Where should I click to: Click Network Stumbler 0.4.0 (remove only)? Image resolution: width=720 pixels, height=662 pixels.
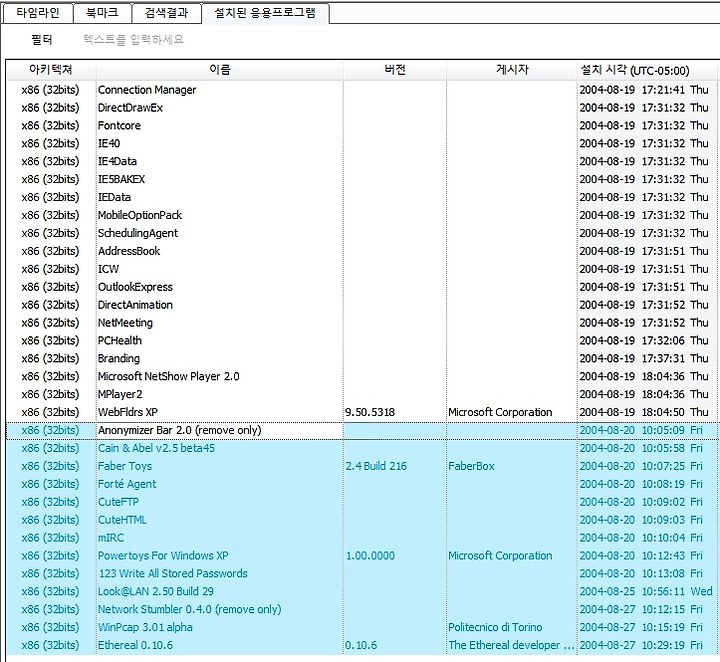190,609
